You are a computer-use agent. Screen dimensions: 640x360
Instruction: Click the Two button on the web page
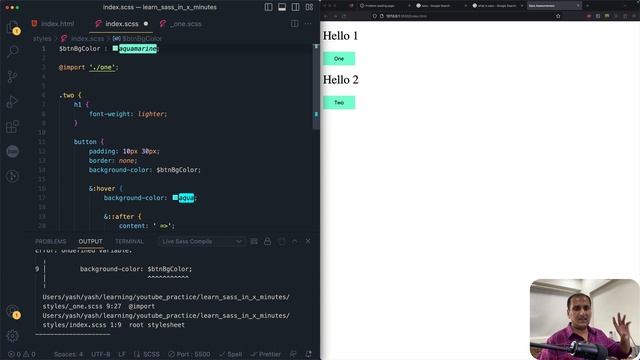coord(339,102)
